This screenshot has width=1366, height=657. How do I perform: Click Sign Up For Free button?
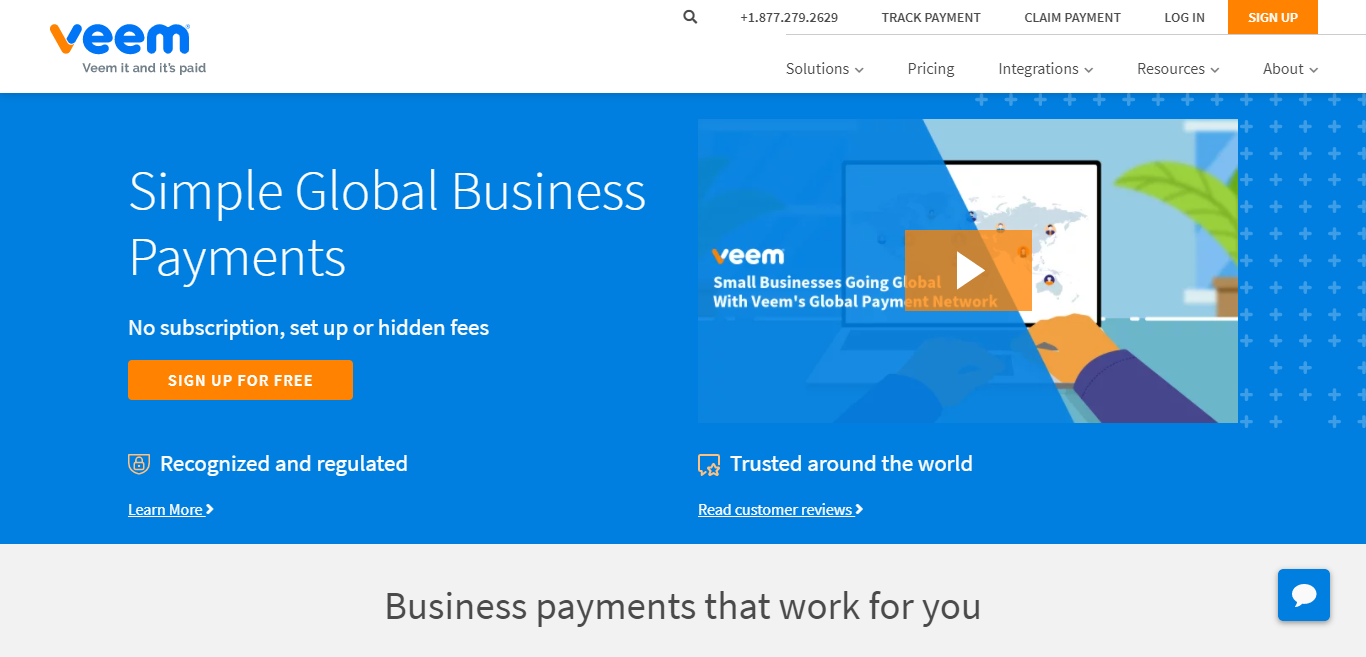[240, 380]
